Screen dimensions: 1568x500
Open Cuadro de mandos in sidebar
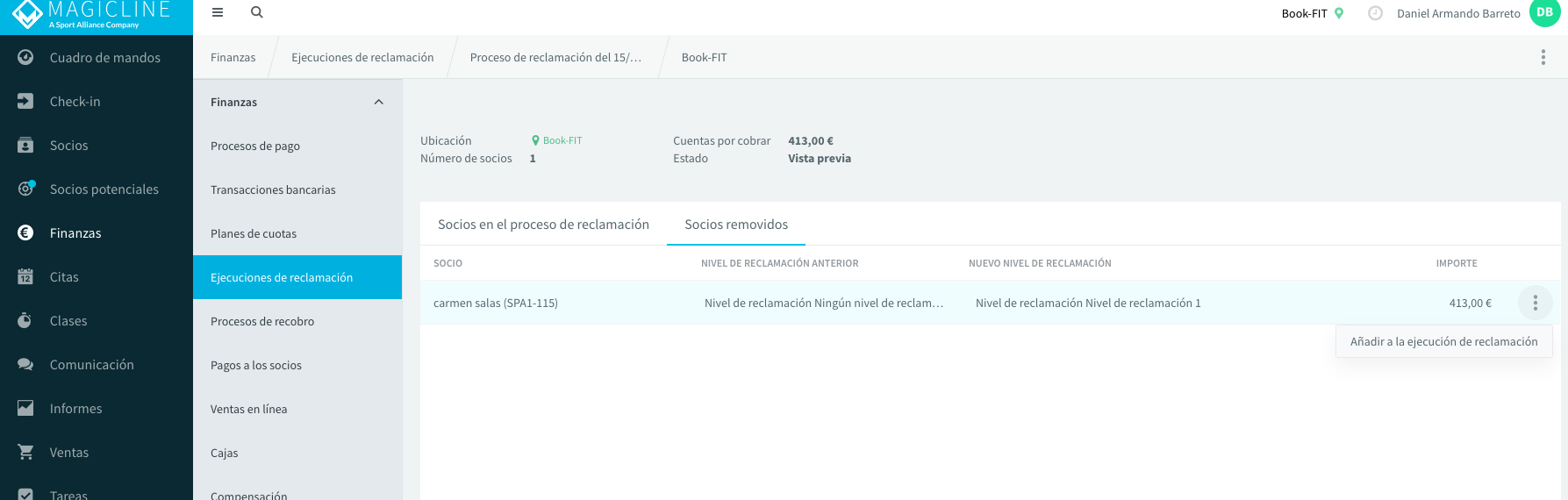point(97,57)
